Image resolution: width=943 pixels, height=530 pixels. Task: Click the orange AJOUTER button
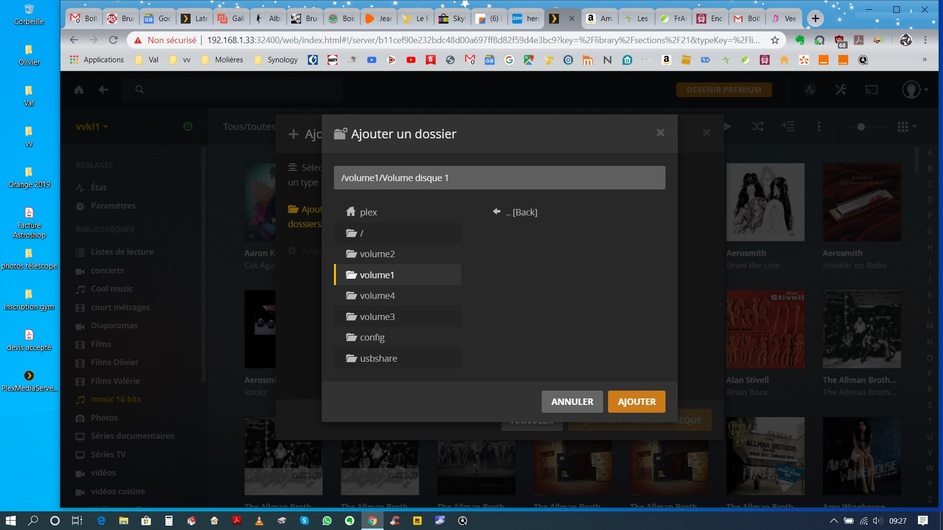pos(636,401)
